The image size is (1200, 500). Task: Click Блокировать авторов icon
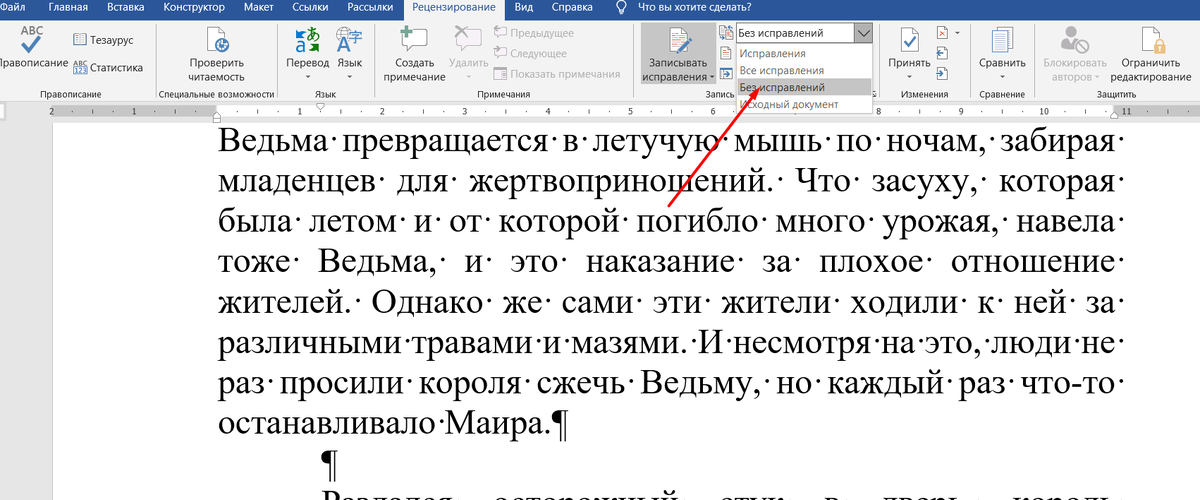tap(1077, 40)
